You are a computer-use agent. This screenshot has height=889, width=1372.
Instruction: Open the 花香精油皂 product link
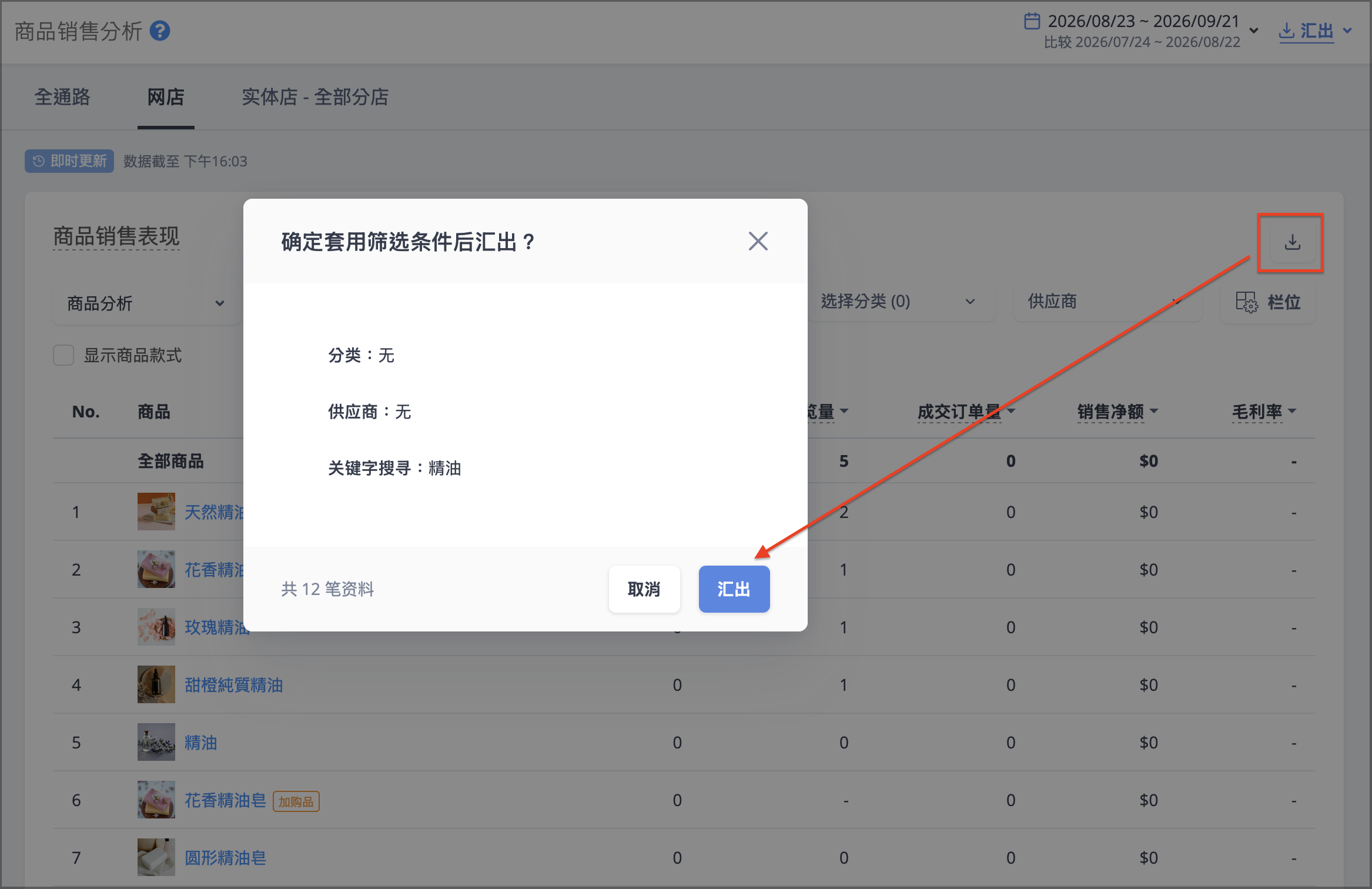click(225, 800)
